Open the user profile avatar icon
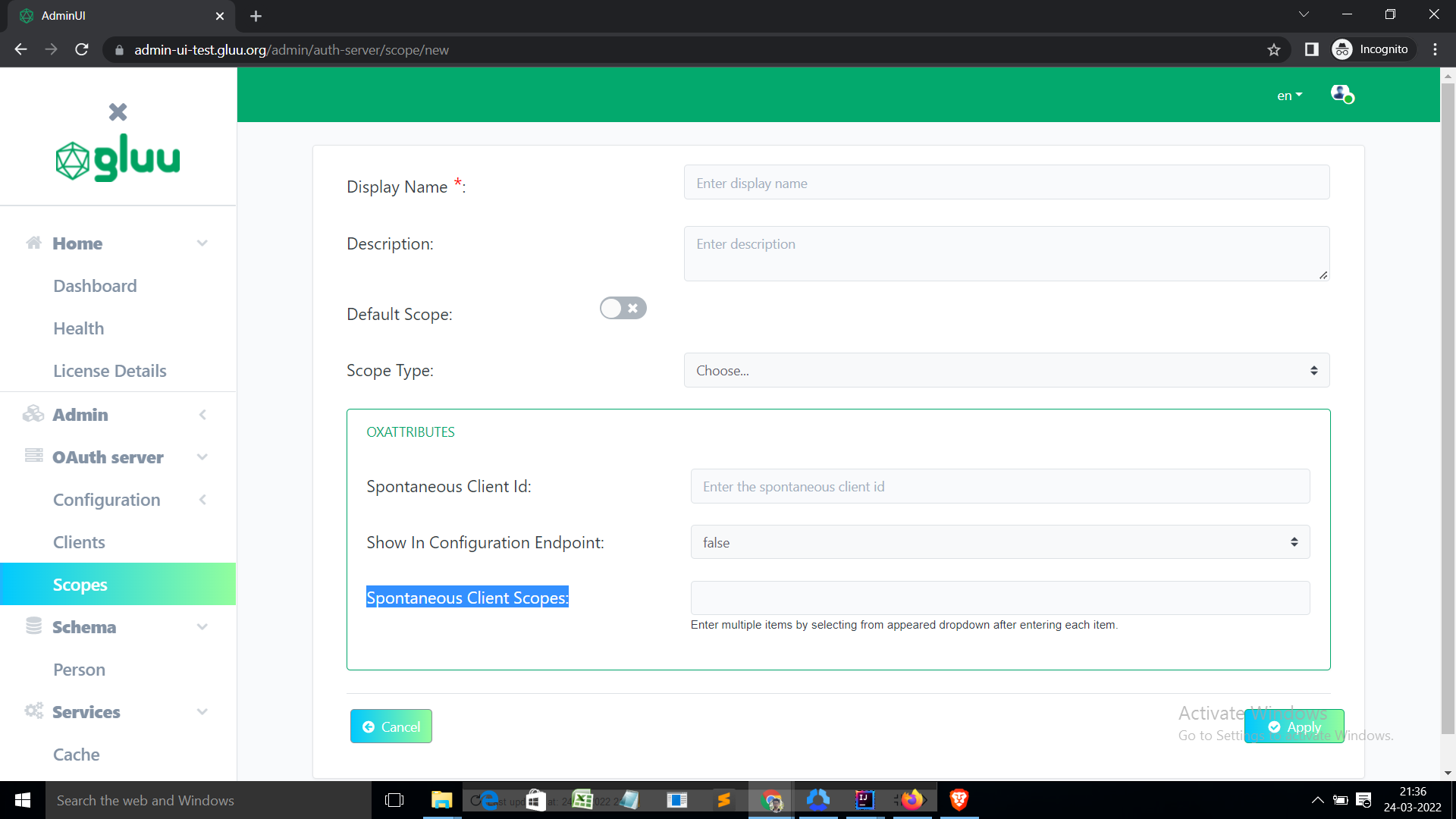The width and height of the screenshot is (1456, 819). tap(1342, 94)
